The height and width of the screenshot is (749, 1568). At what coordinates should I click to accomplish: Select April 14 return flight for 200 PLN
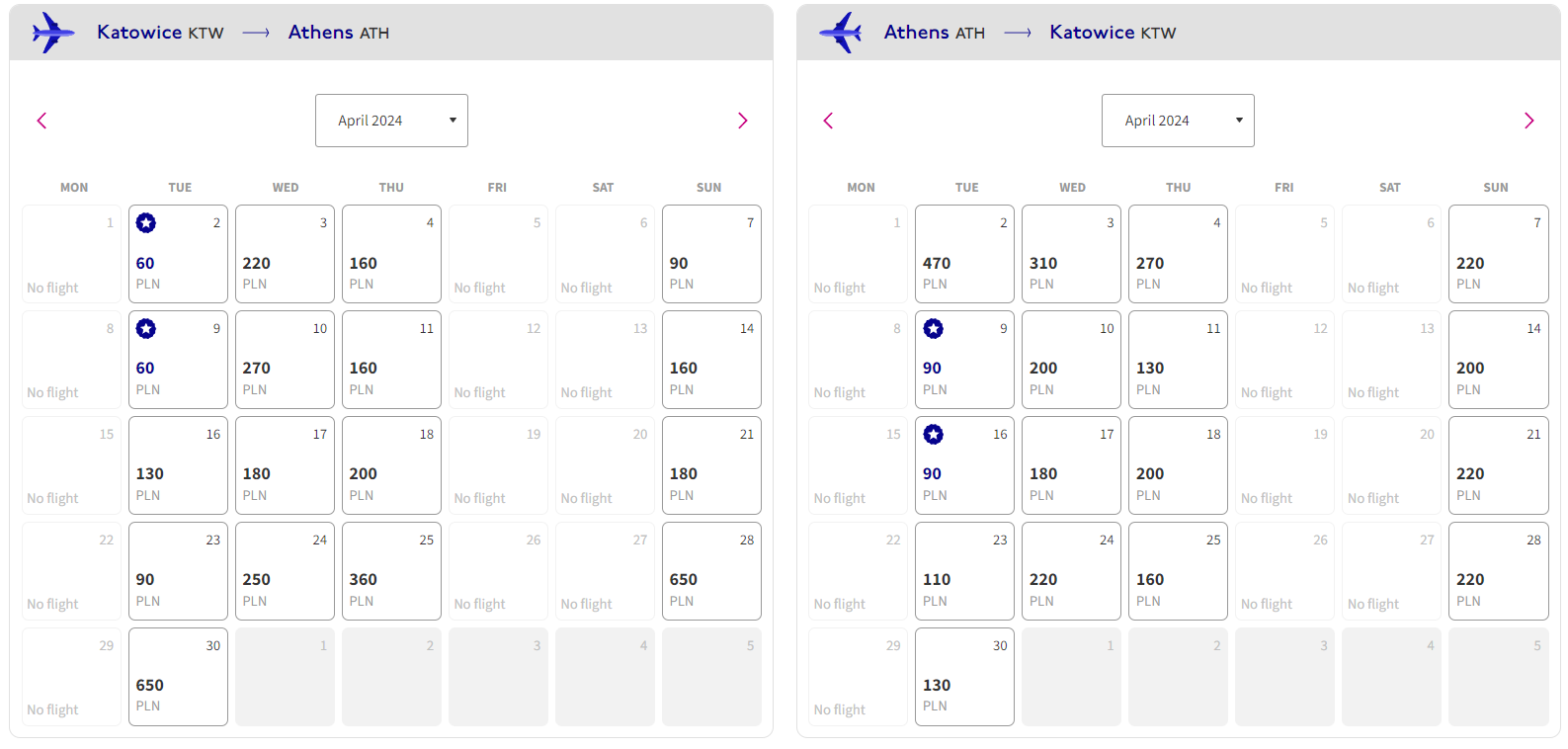point(1498,360)
